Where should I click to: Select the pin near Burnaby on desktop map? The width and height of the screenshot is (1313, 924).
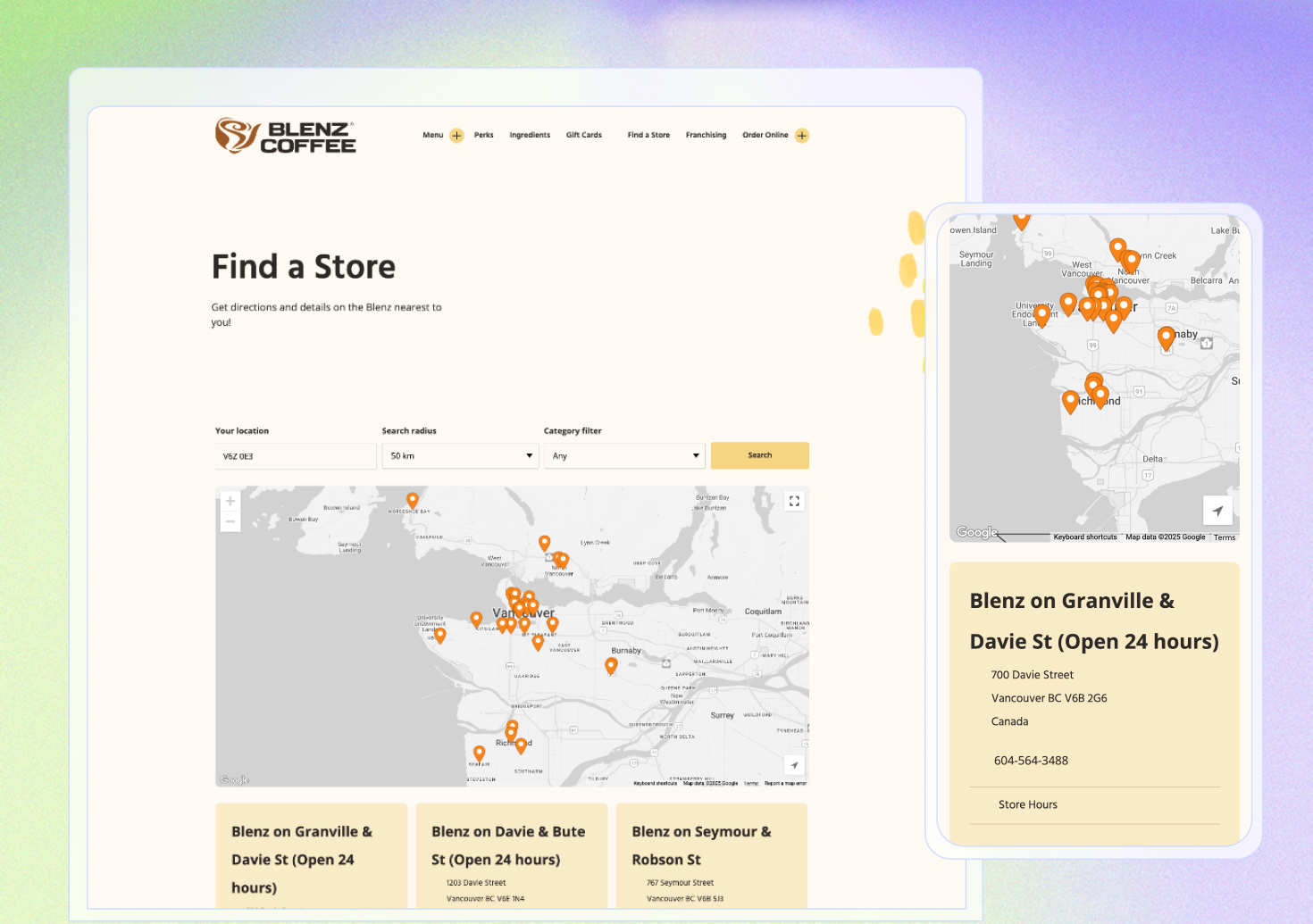pos(611,665)
